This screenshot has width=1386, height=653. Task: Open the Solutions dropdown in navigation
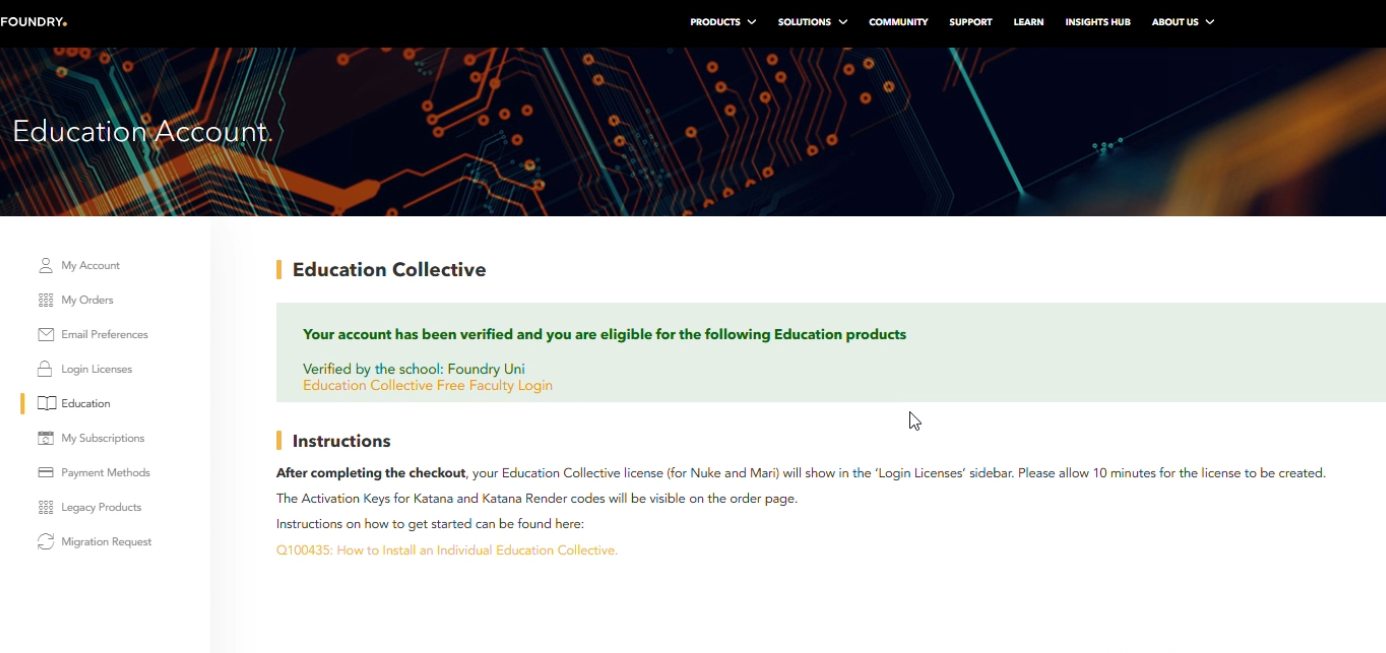pos(812,22)
